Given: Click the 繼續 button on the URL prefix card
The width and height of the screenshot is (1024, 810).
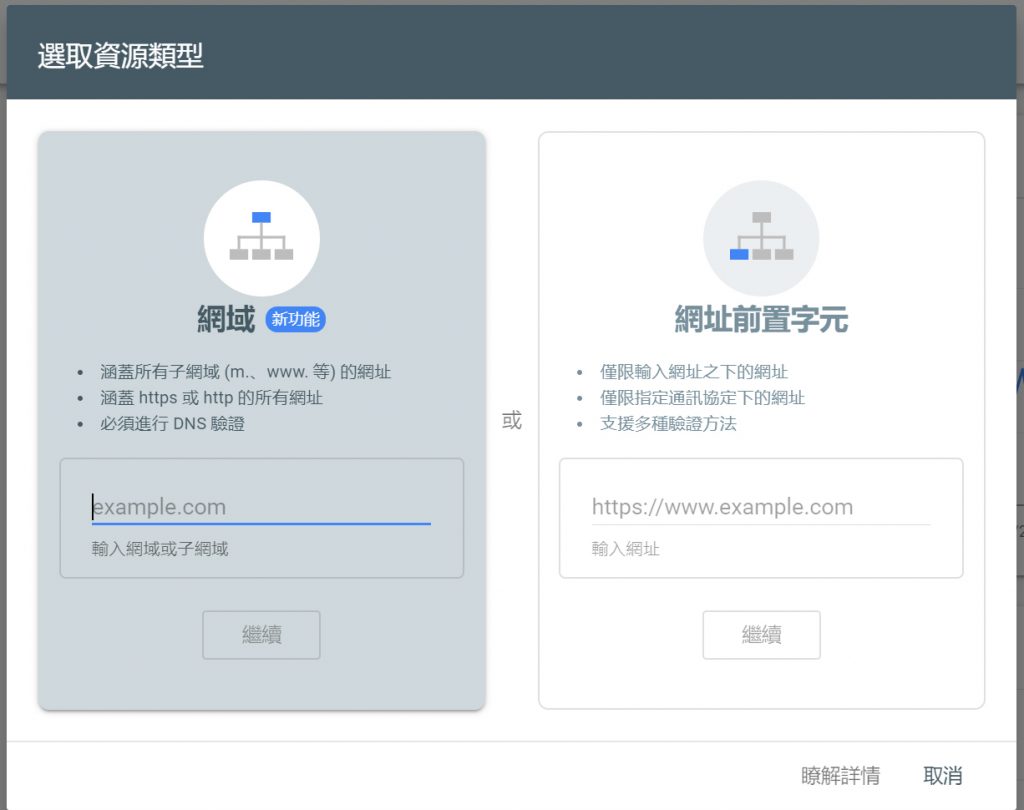Looking at the screenshot, I should tap(762, 634).
